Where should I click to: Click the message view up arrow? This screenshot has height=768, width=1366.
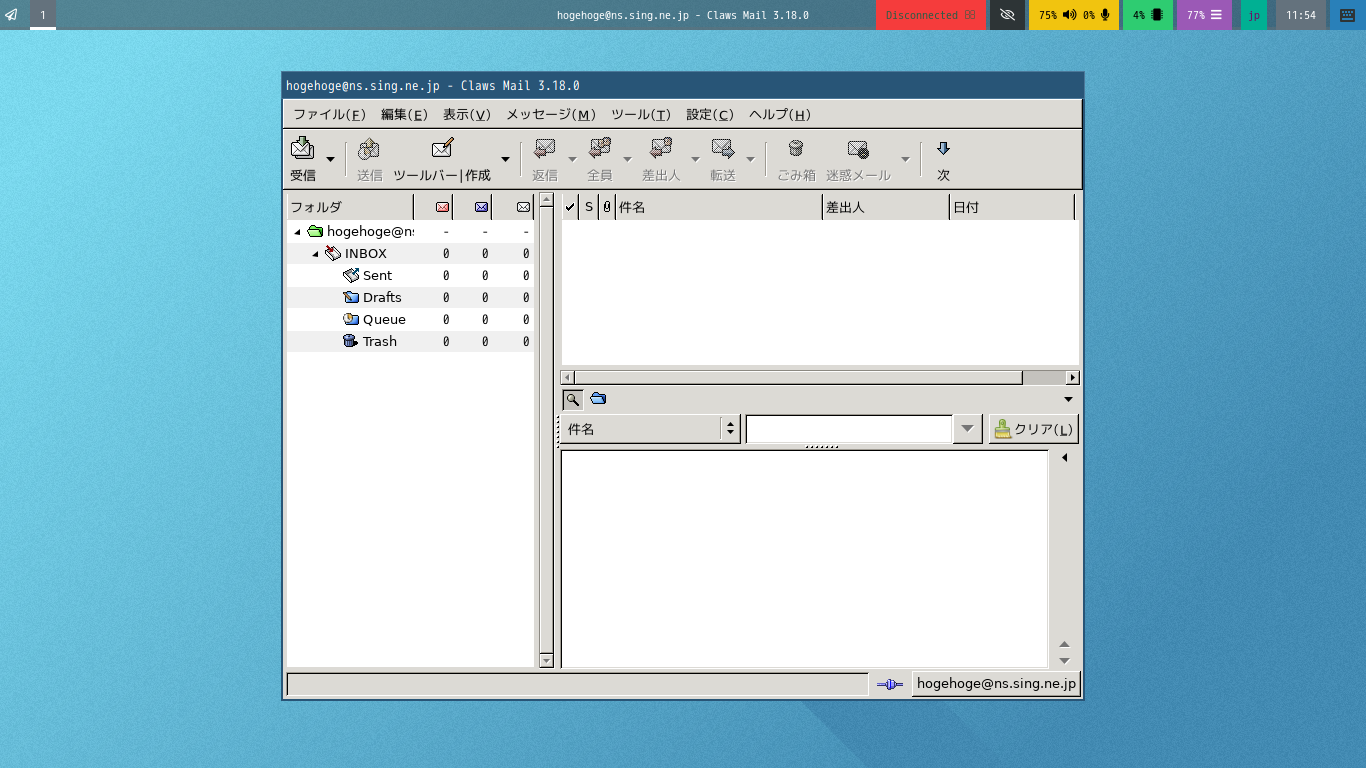click(1064, 644)
